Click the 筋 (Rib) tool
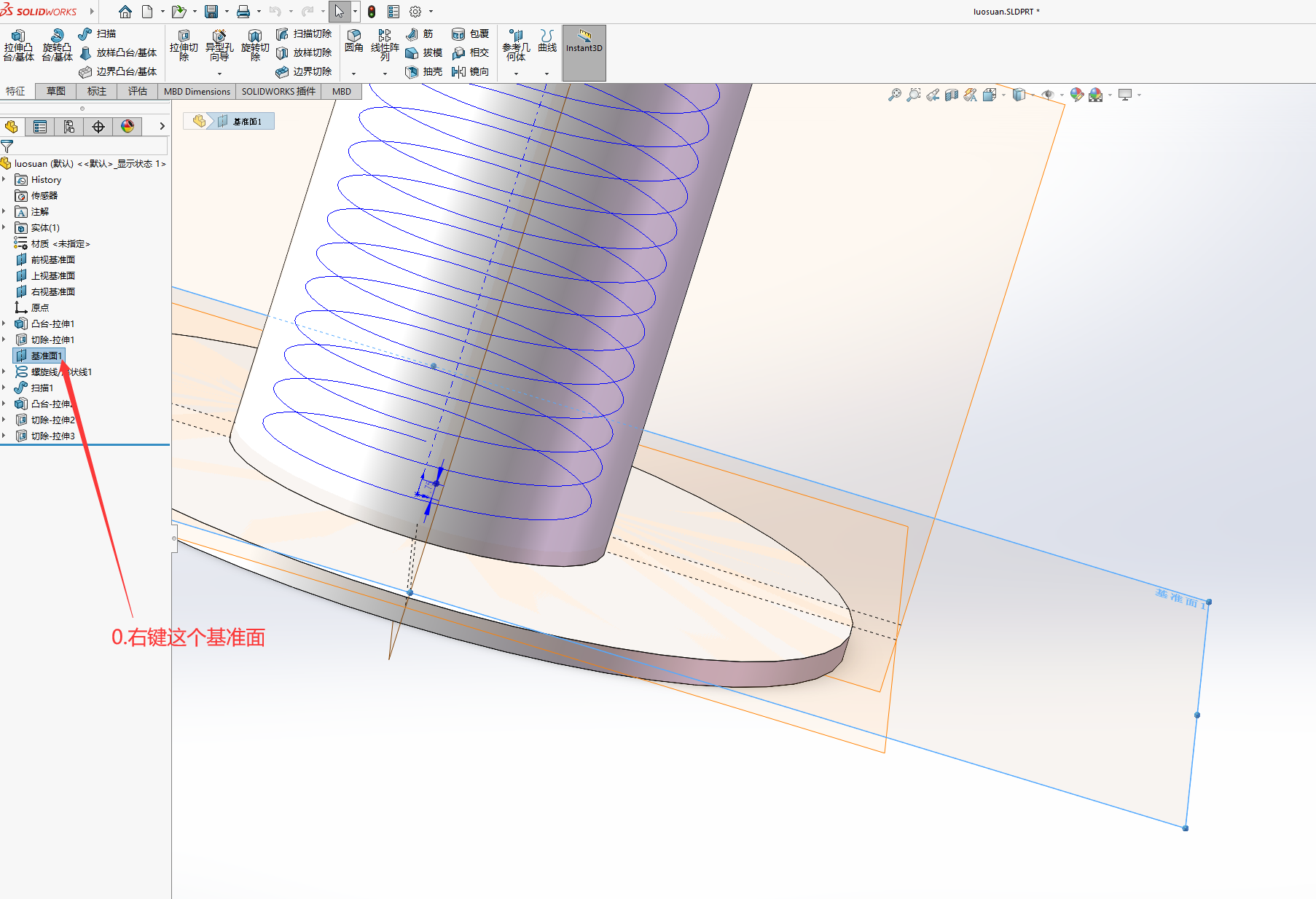 420,34
